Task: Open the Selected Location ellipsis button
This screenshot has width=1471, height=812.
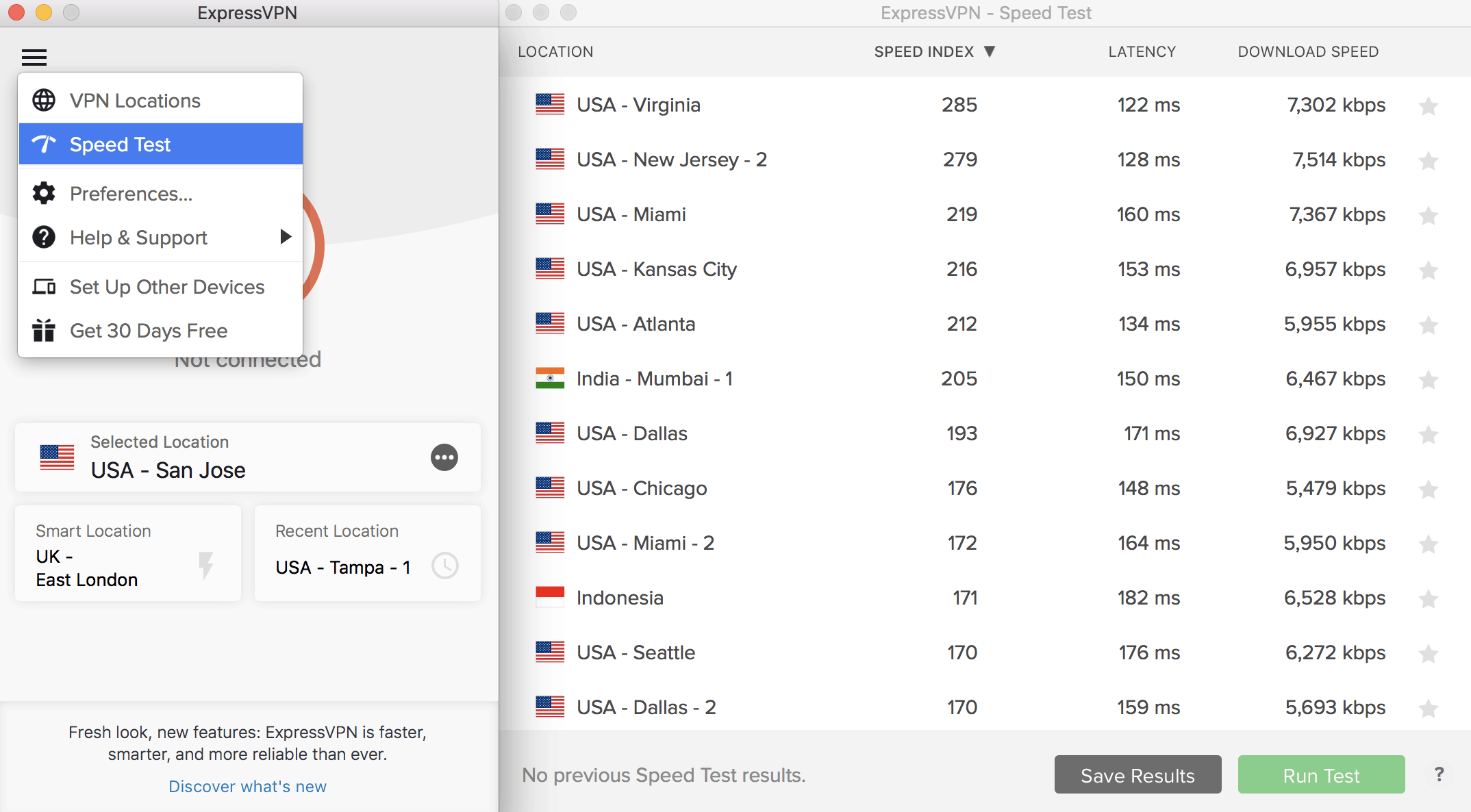Action: [444, 457]
